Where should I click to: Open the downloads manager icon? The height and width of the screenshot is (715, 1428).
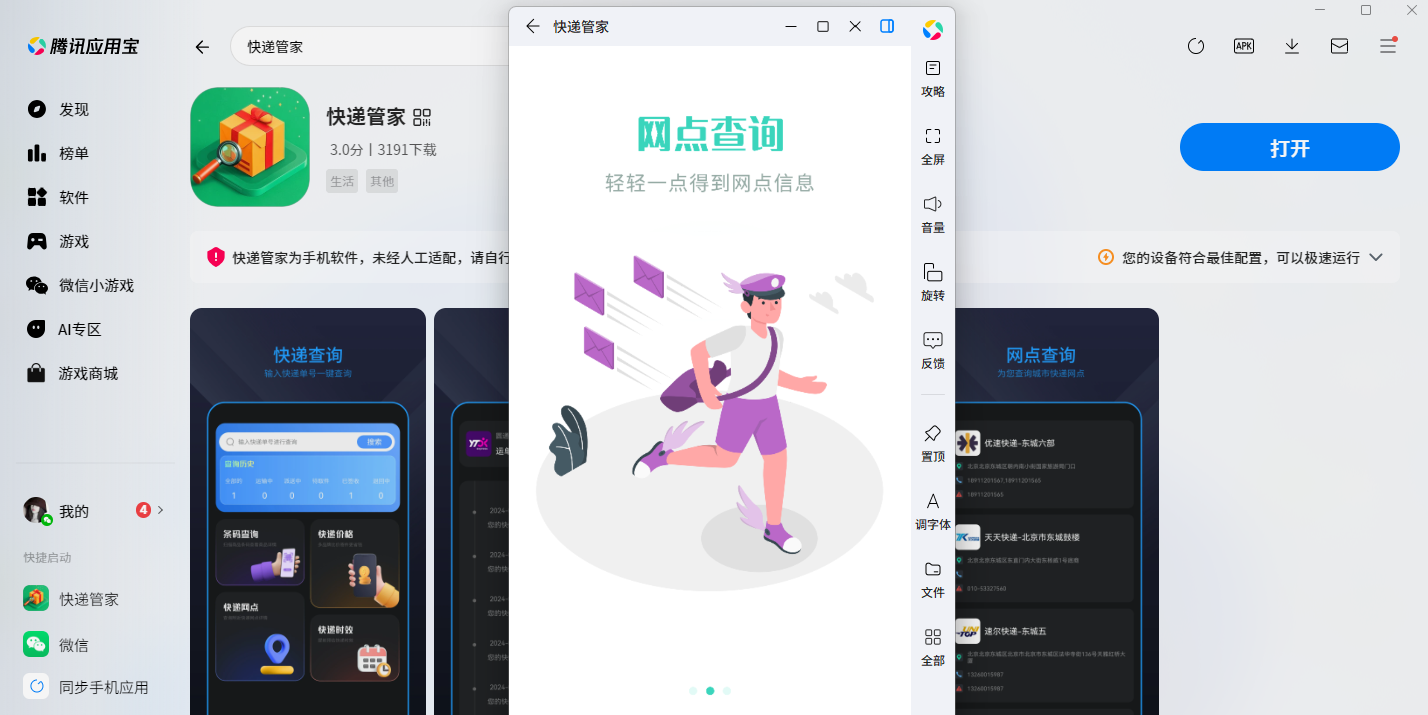pos(1292,46)
